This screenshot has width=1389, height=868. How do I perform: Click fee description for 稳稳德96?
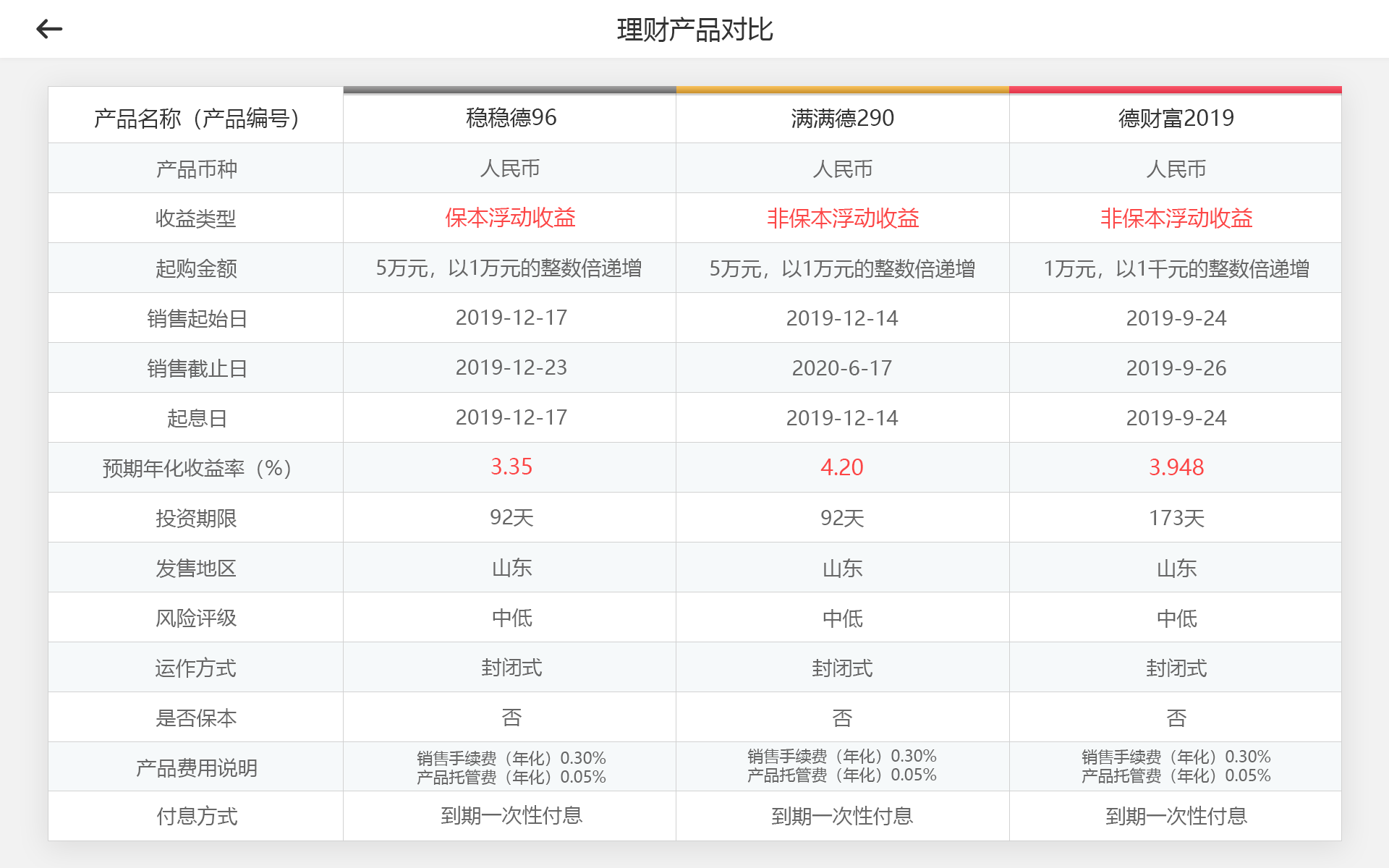click(511, 767)
